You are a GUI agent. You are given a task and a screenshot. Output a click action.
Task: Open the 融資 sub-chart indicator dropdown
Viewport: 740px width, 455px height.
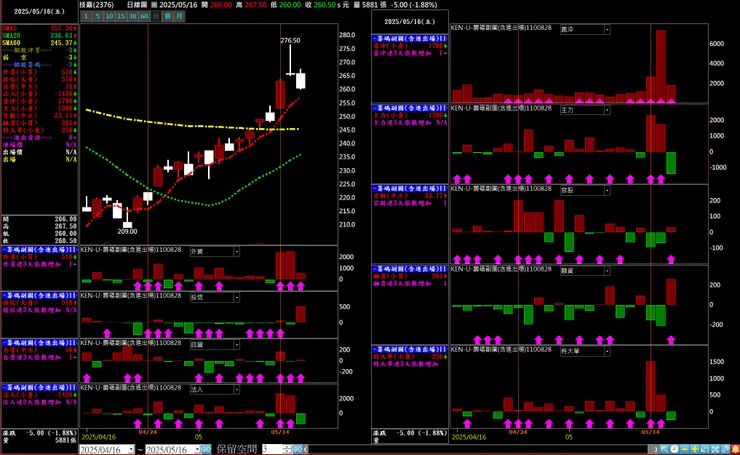tap(607, 271)
